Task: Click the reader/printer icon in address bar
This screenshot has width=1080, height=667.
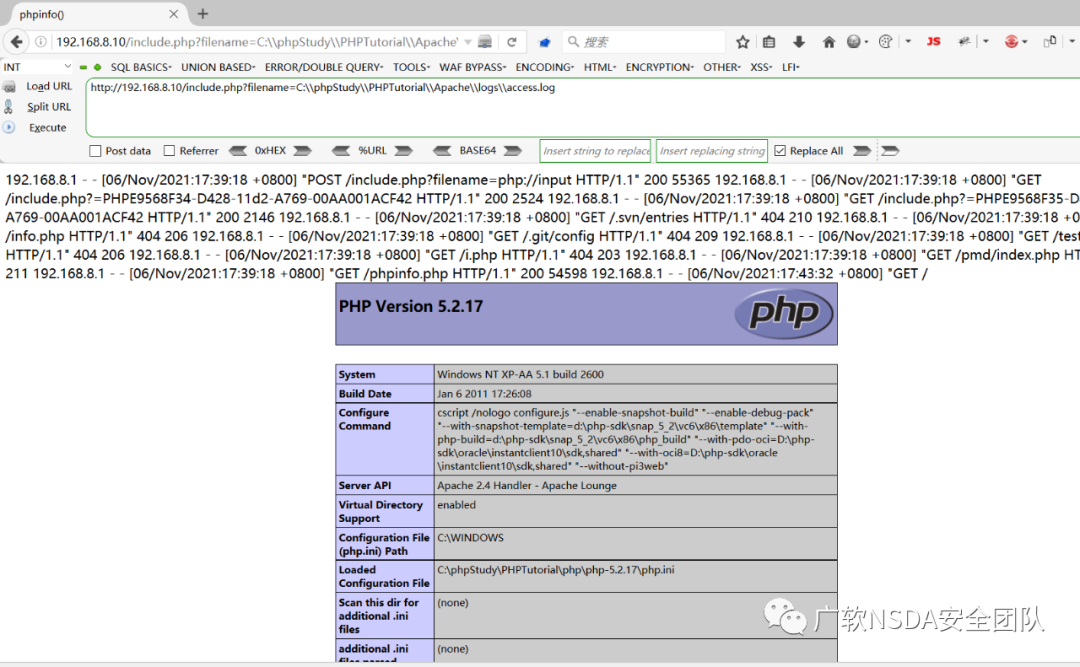Action: point(485,42)
